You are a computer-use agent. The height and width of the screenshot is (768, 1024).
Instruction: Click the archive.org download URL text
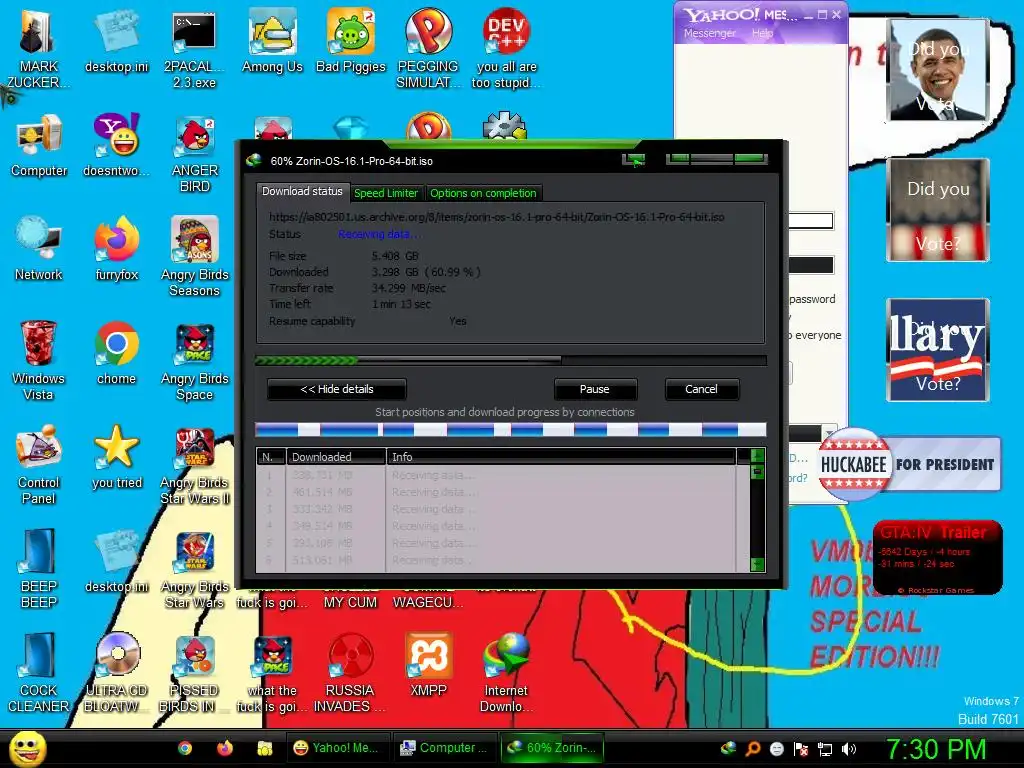(x=496, y=217)
